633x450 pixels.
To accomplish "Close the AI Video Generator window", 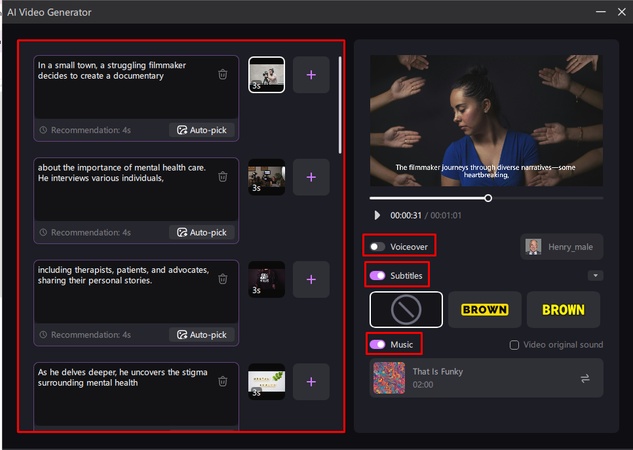I will 622,12.
